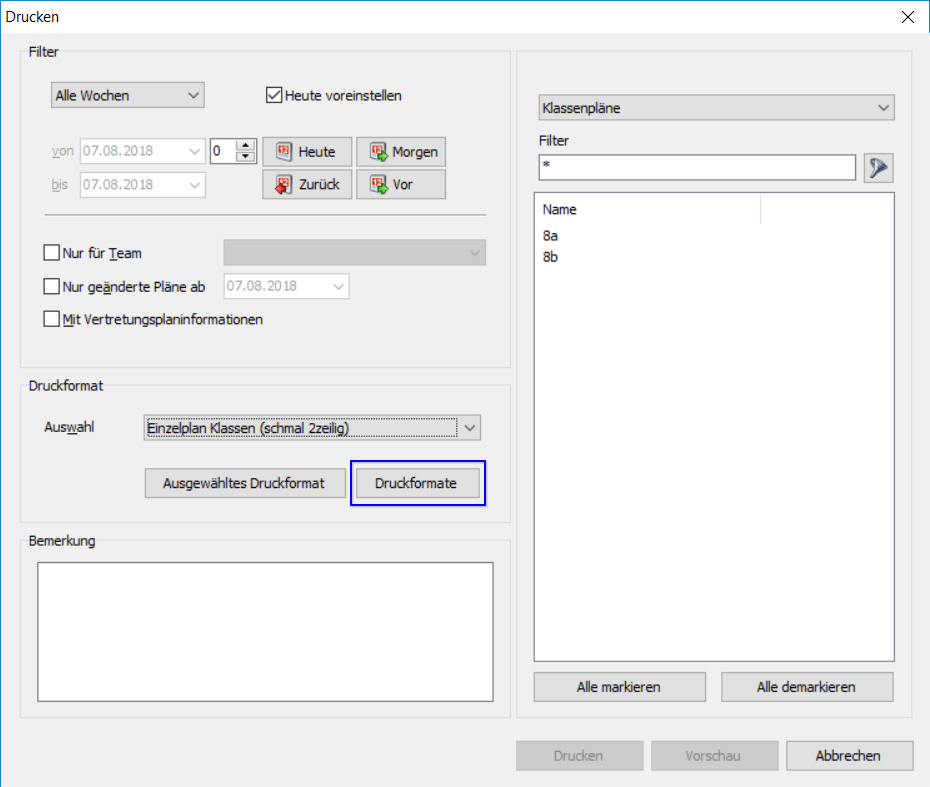This screenshot has width=930, height=787.
Task: Expand the Auswahl print format dropdown
Action: 470,428
